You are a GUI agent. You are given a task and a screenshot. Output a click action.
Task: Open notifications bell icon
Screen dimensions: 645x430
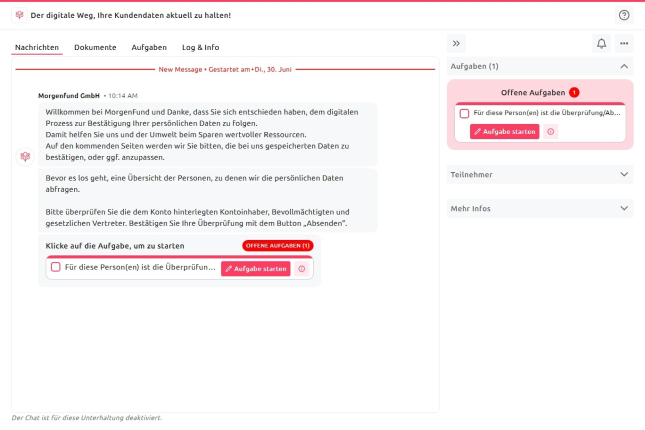point(601,44)
